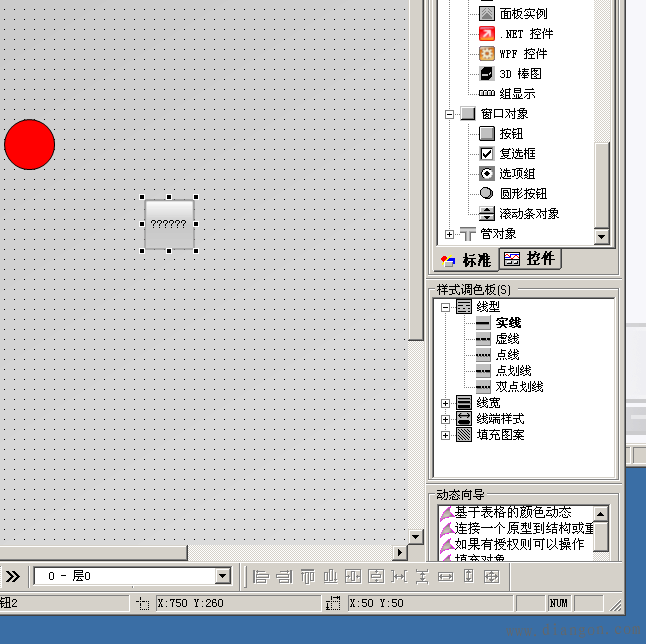
Task: Select the align bottom toolbar icon
Action: point(330,576)
